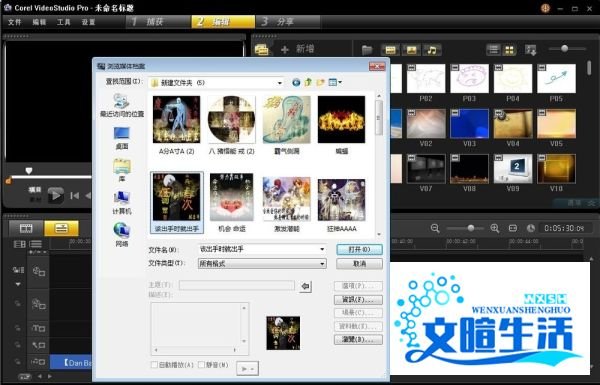Select file thumbnail A分A寸A (2)

(176, 125)
